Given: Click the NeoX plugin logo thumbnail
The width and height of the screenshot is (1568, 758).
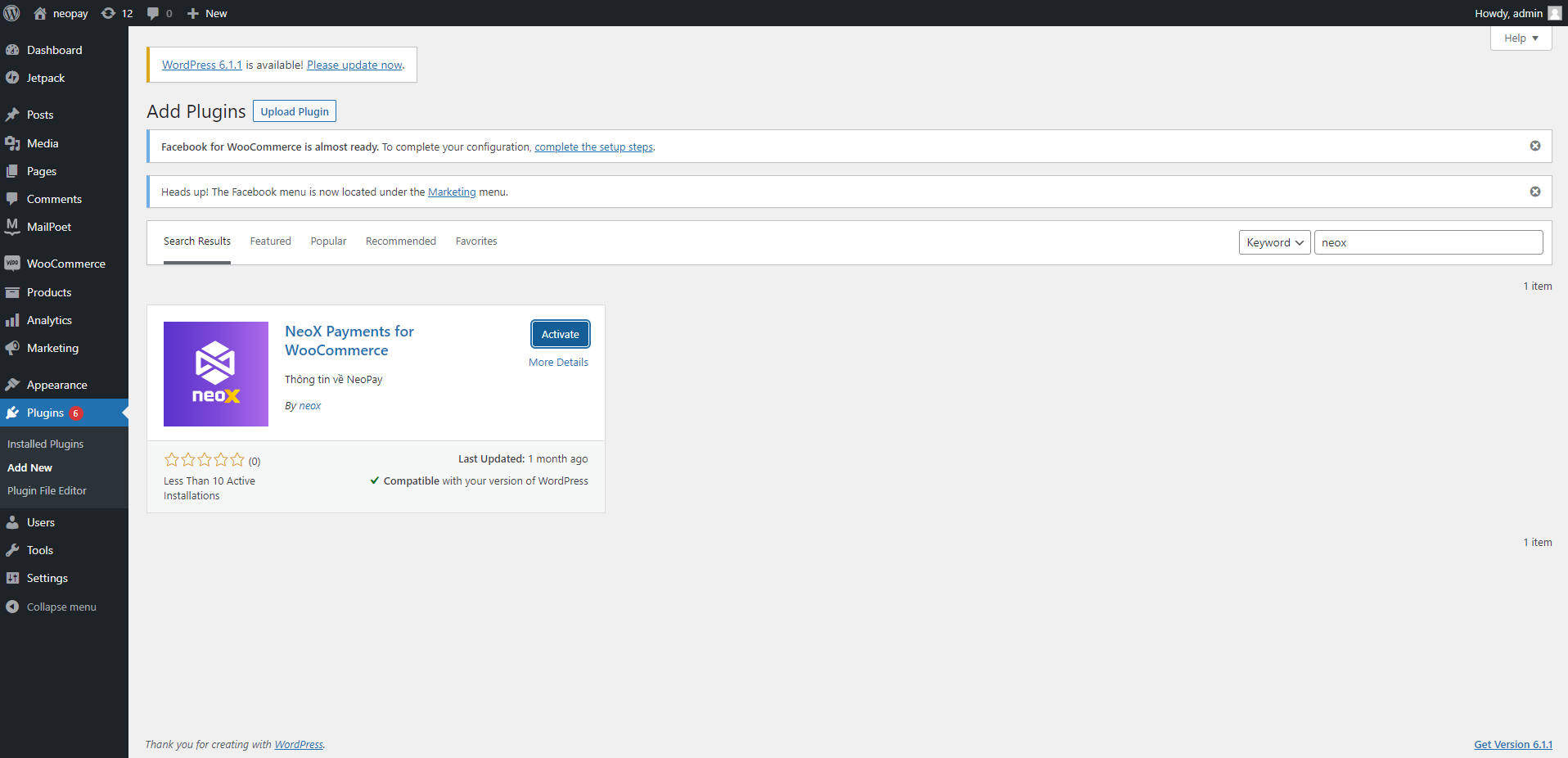Looking at the screenshot, I should (x=216, y=374).
